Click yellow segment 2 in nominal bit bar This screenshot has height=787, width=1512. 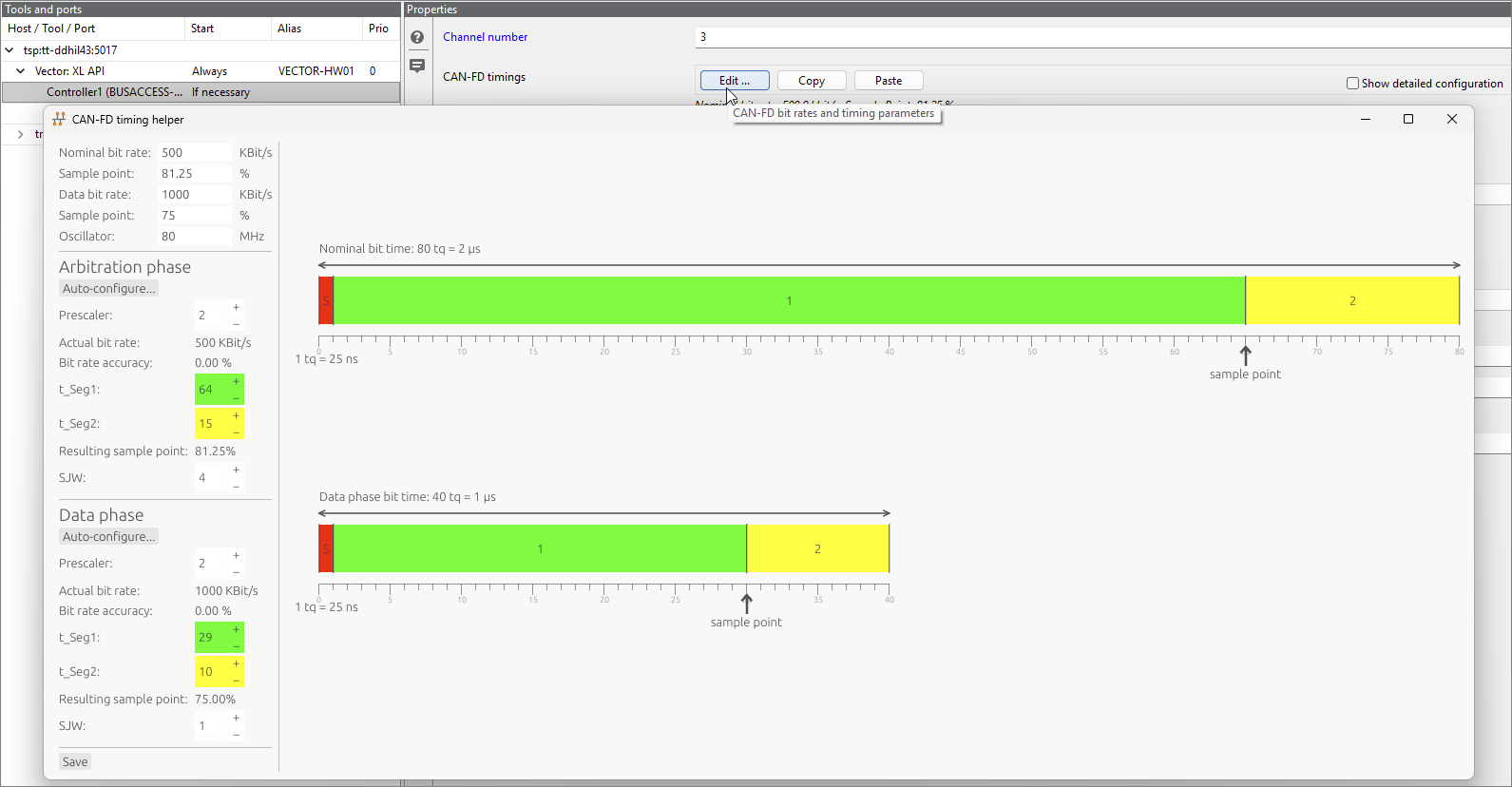pos(1351,301)
